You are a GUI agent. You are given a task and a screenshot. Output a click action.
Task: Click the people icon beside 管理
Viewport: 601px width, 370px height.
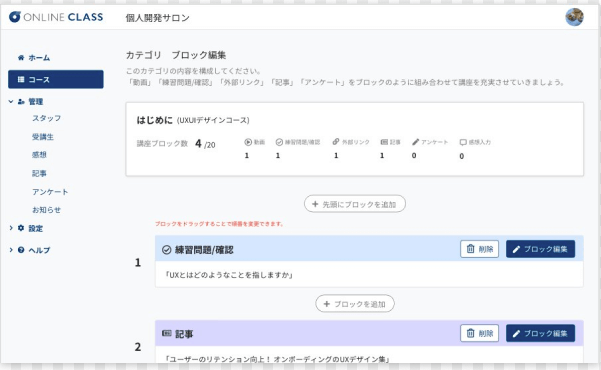(21, 102)
